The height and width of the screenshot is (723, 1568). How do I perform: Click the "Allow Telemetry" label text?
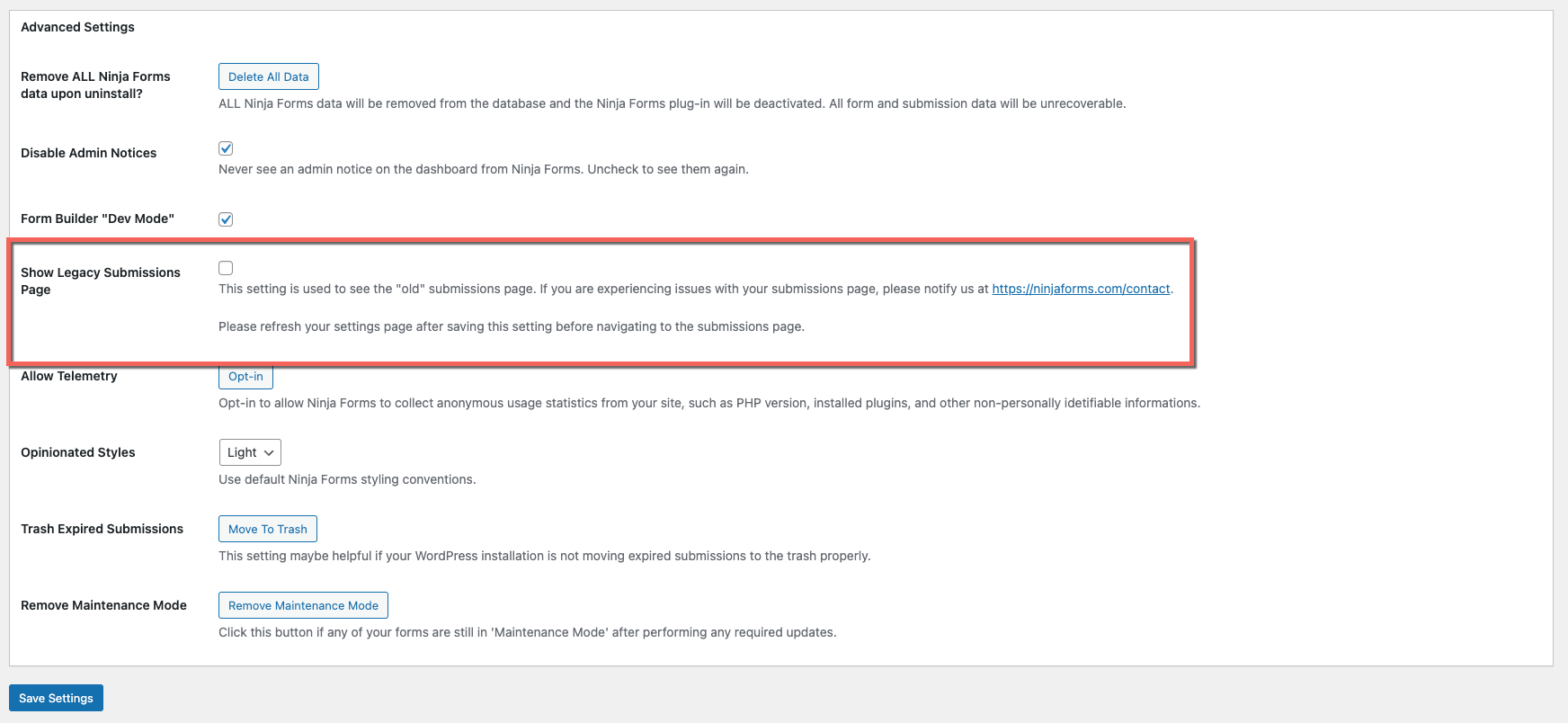tap(69, 376)
